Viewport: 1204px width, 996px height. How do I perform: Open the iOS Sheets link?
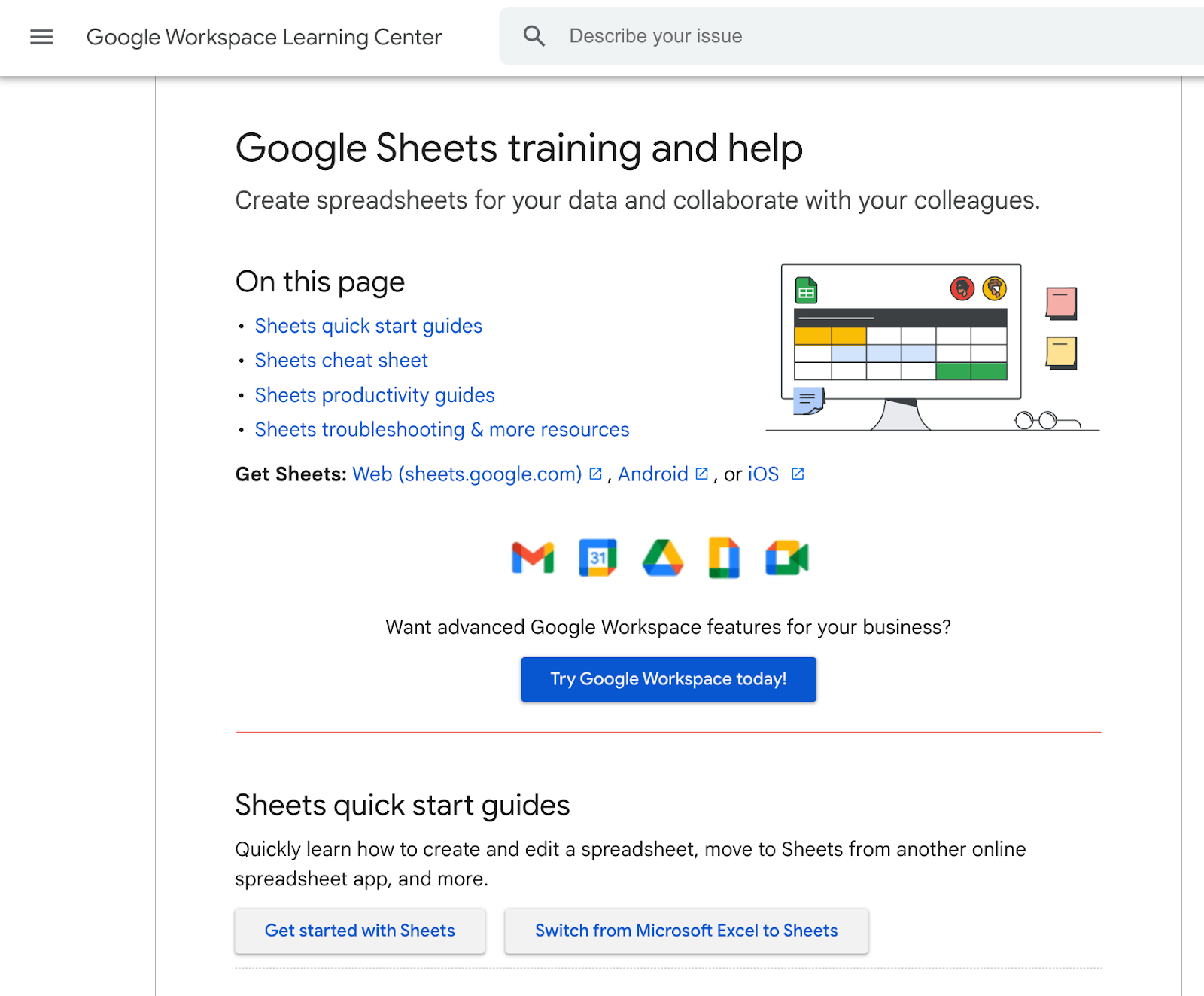[x=763, y=474]
